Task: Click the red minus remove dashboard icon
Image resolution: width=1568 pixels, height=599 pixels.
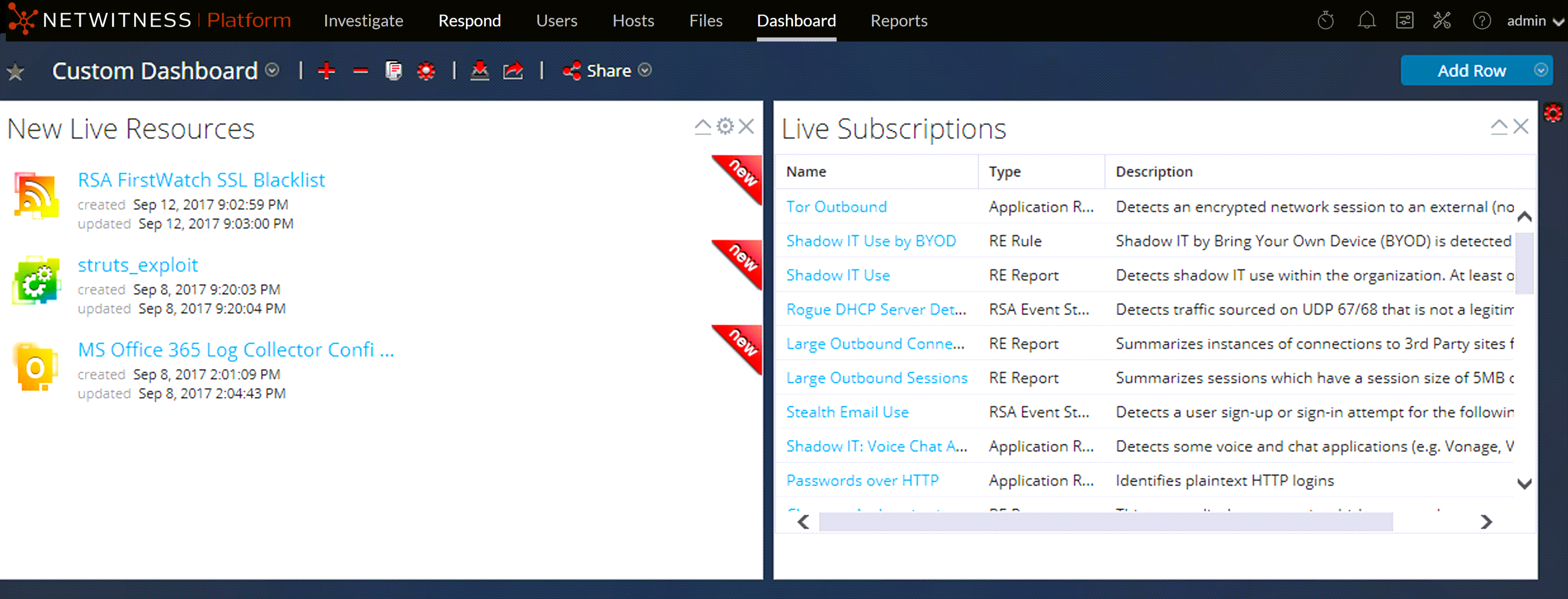Action: pos(360,71)
